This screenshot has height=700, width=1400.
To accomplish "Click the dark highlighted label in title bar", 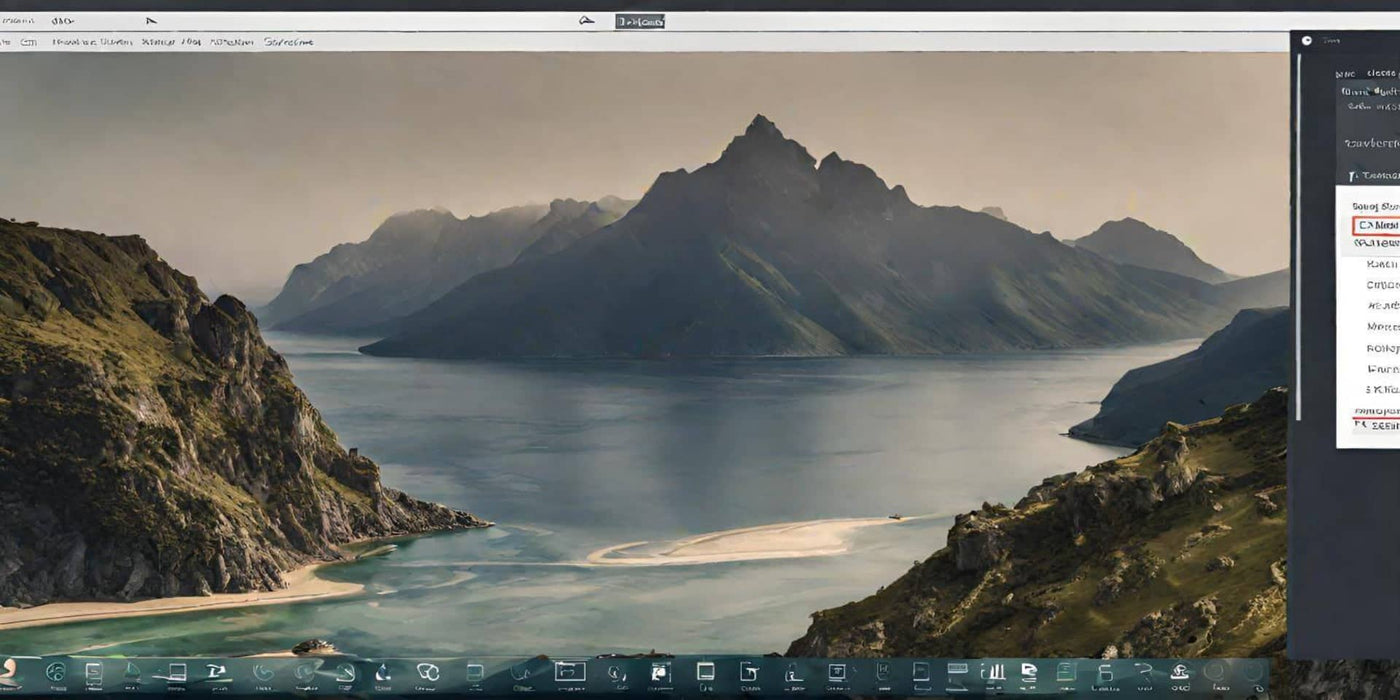I will point(640,21).
